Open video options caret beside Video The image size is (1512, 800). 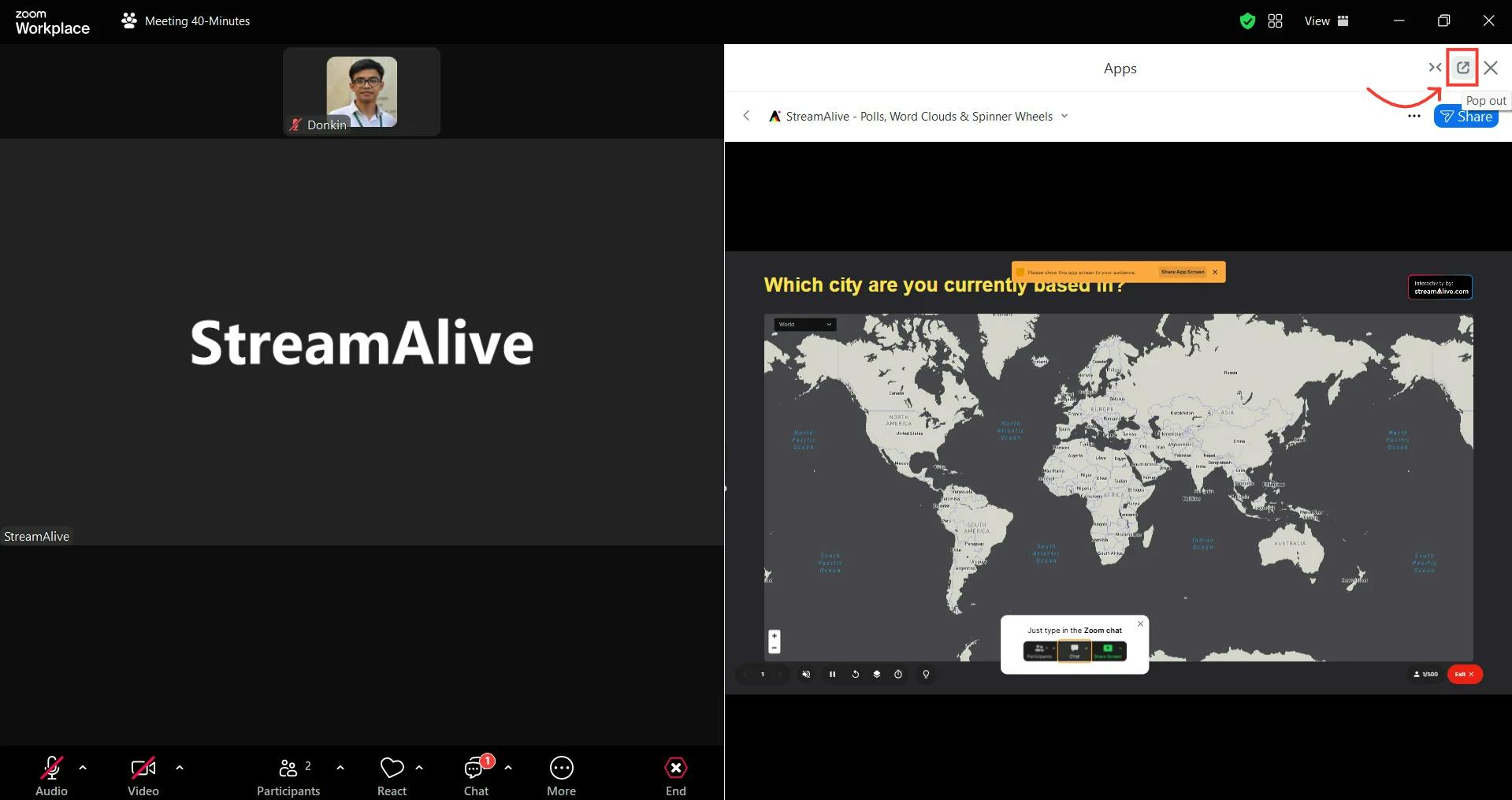coord(180,767)
